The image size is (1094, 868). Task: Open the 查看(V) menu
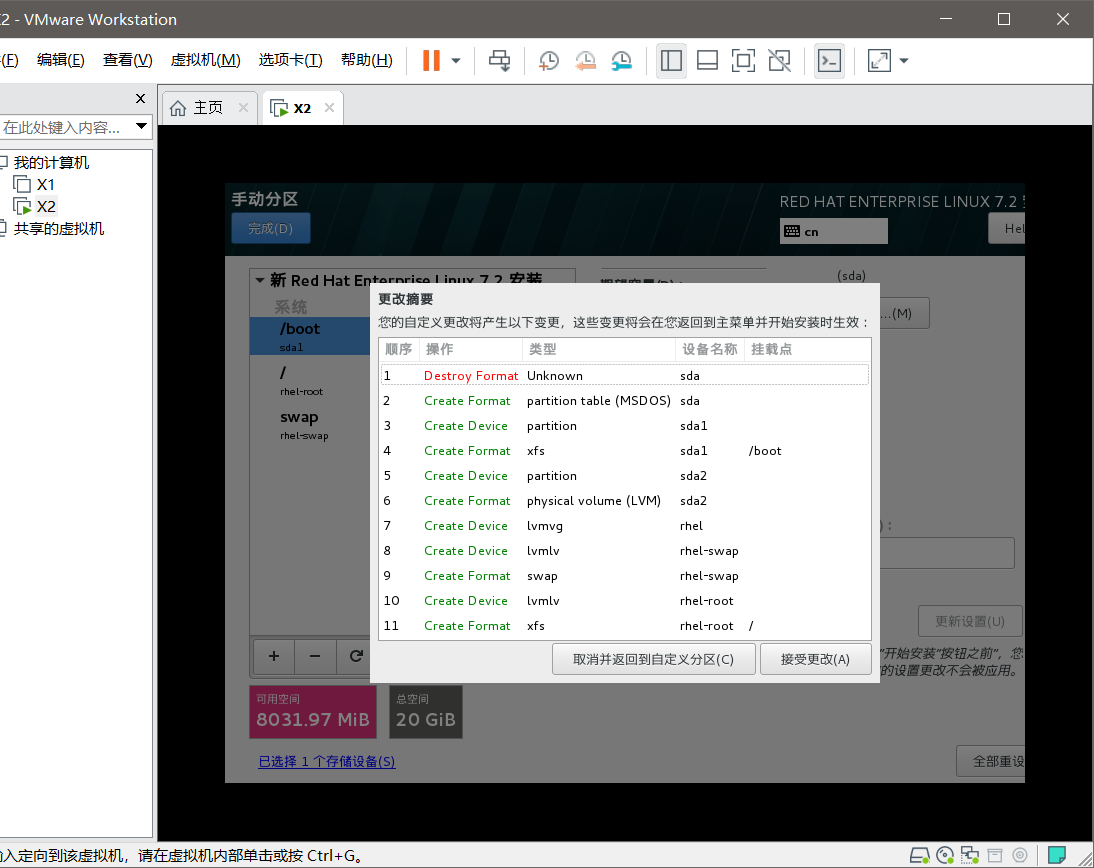[128, 60]
